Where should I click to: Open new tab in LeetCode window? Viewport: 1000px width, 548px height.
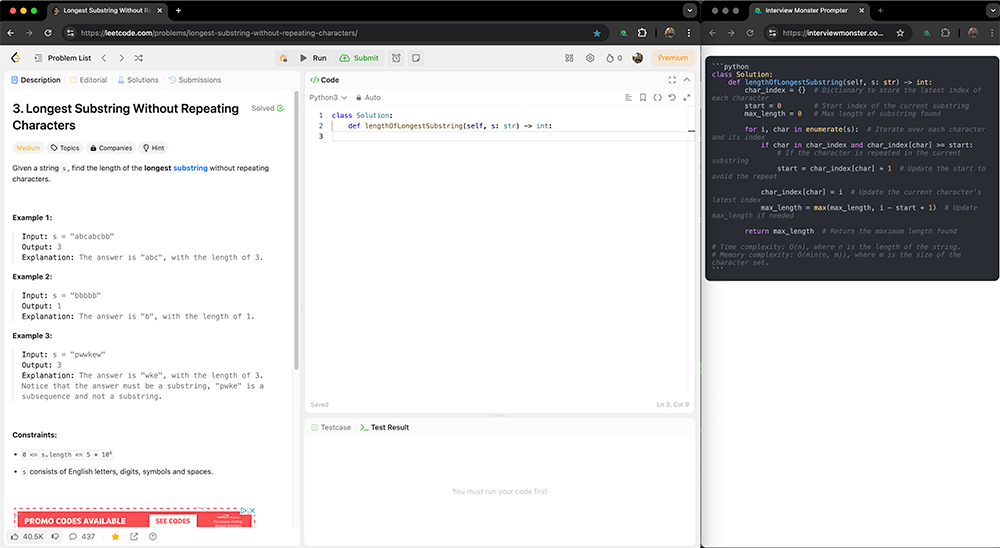[x=179, y=10]
